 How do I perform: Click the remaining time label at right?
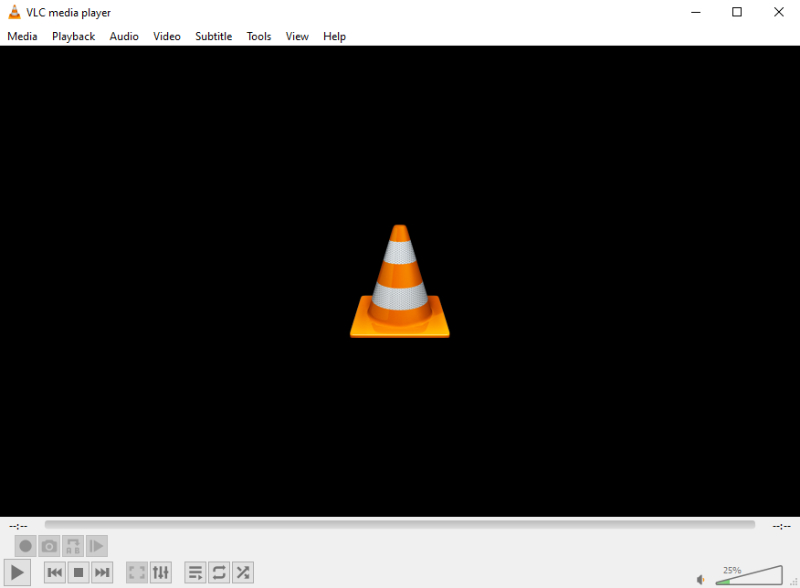coord(781,526)
